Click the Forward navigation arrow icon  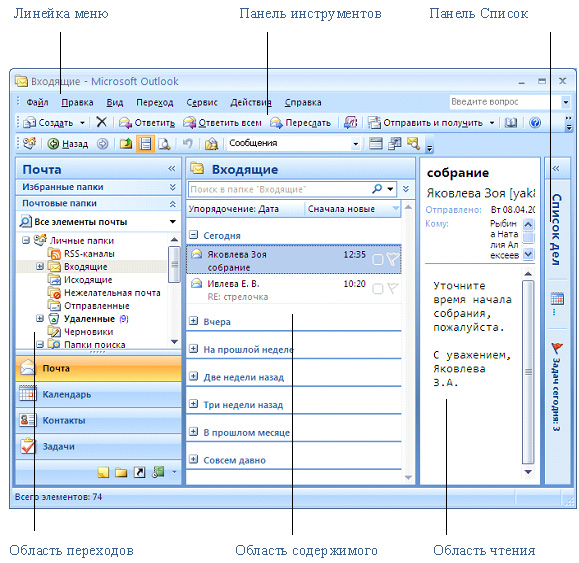102,144
